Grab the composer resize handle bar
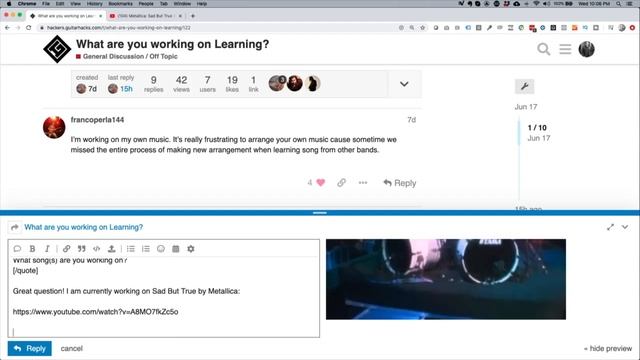Viewport: 640px width, 360px height. [x=320, y=213]
